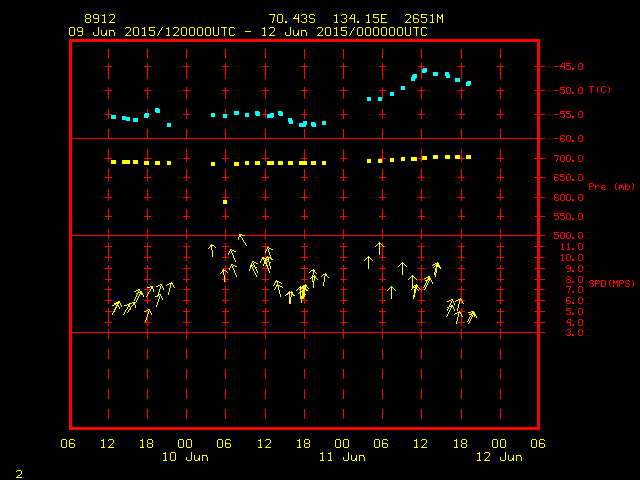Click the 11.0 wind speed axis value
Screen dimensions: 640x480
572,247
